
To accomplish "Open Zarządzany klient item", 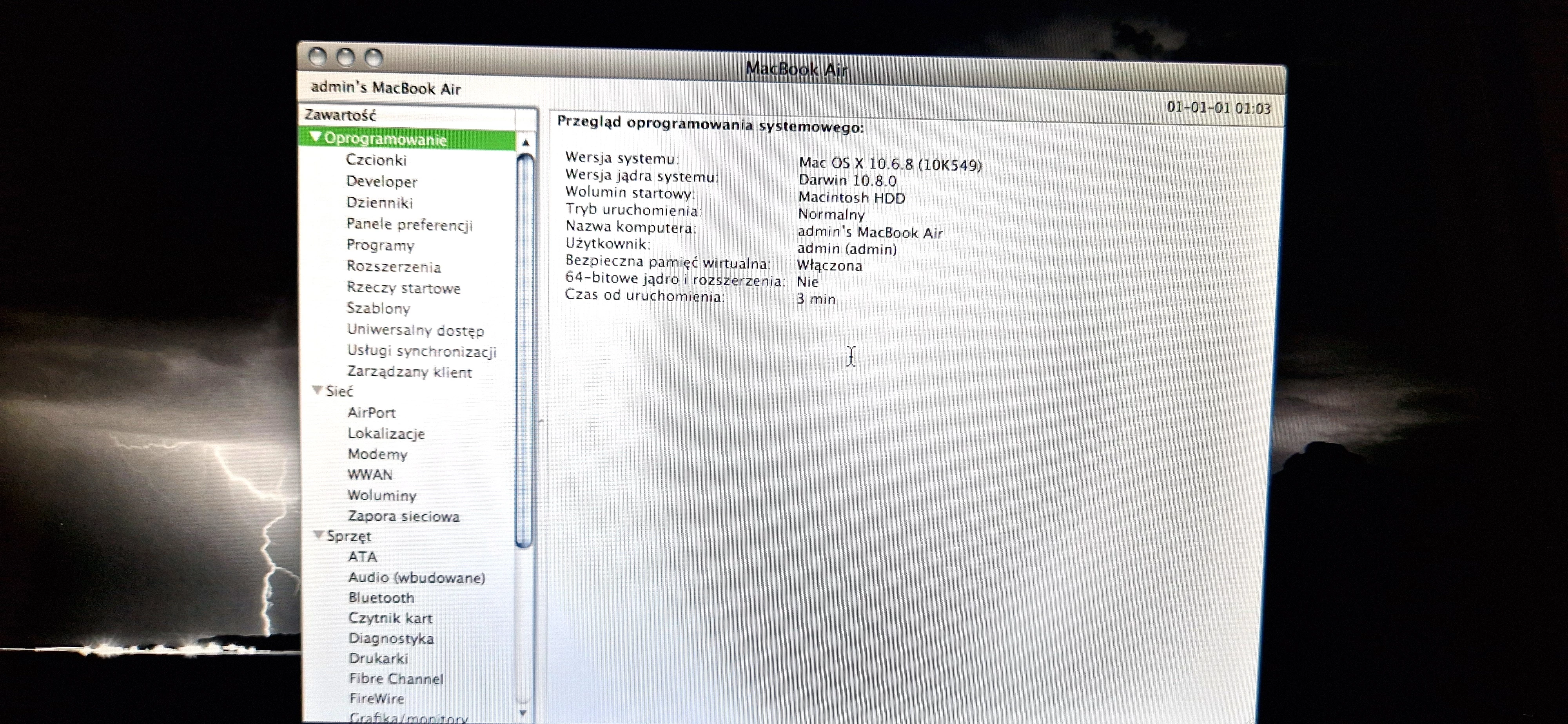I will [x=410, y=372].
